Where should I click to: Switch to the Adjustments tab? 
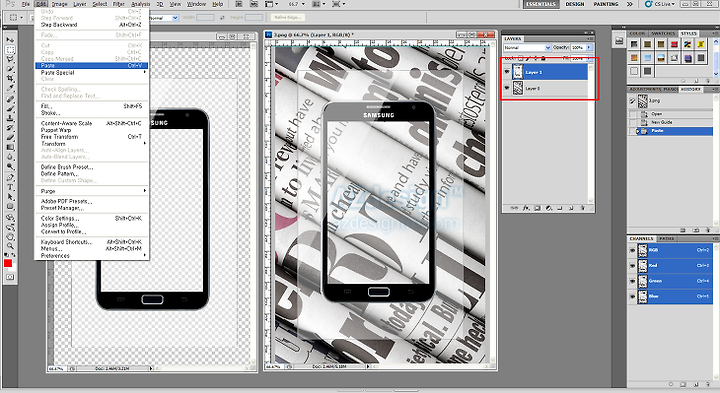click(x=644, y=89)
